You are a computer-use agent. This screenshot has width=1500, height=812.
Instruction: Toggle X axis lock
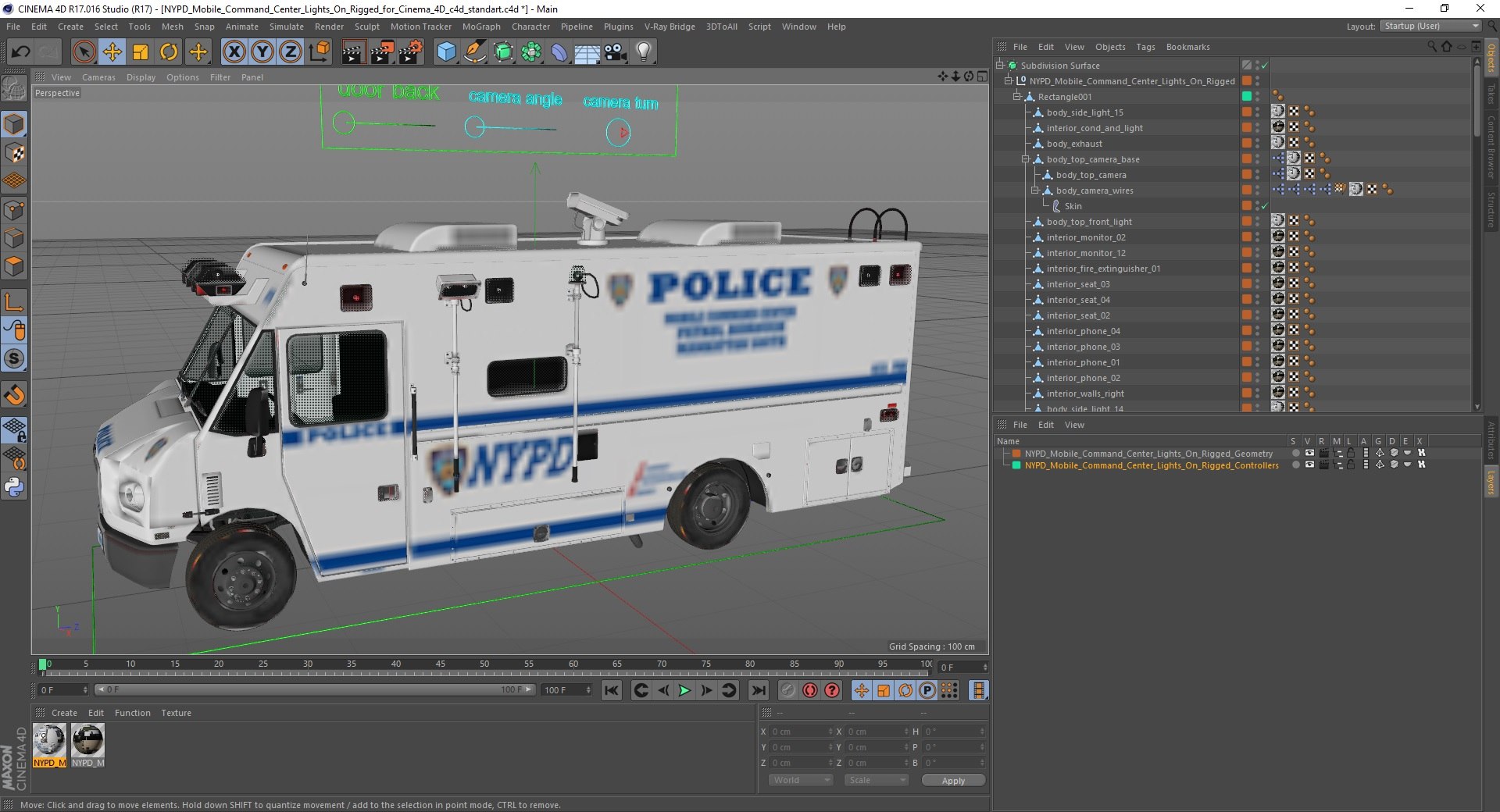(234, 52)
